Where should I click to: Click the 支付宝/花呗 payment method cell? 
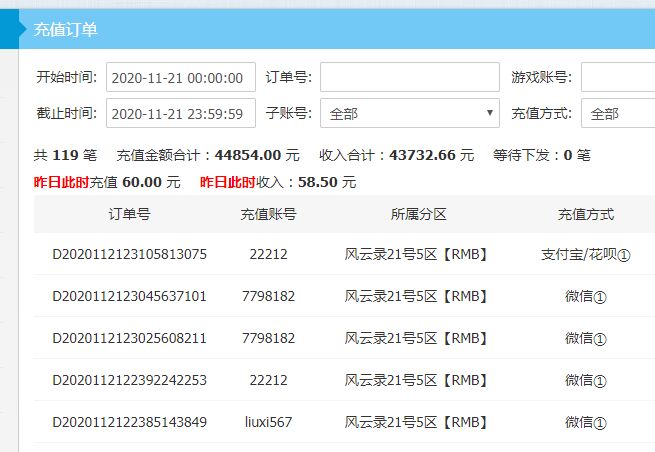coord(585,254)
